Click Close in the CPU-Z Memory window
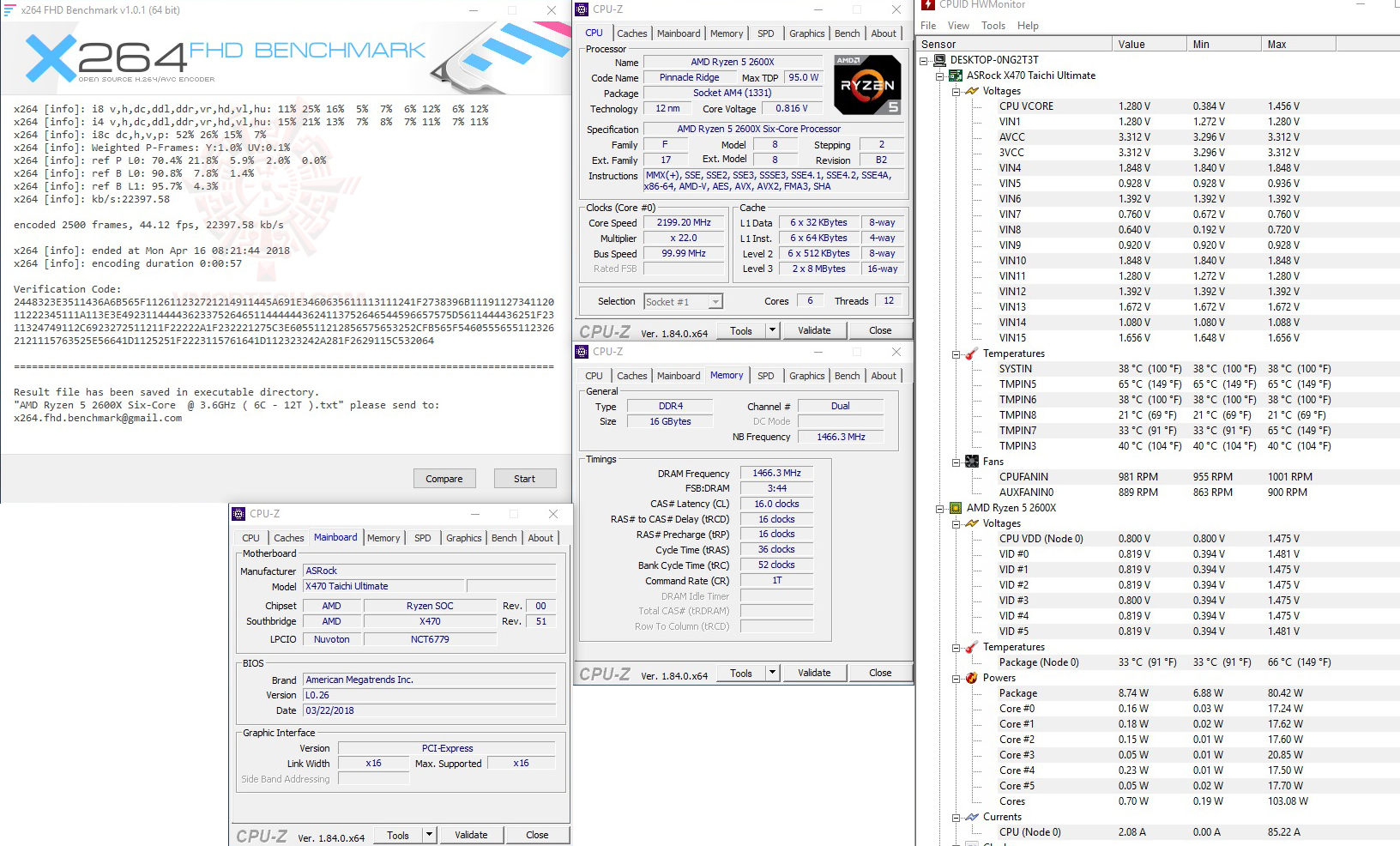The image size is (1400, 846). pos(880,673)
